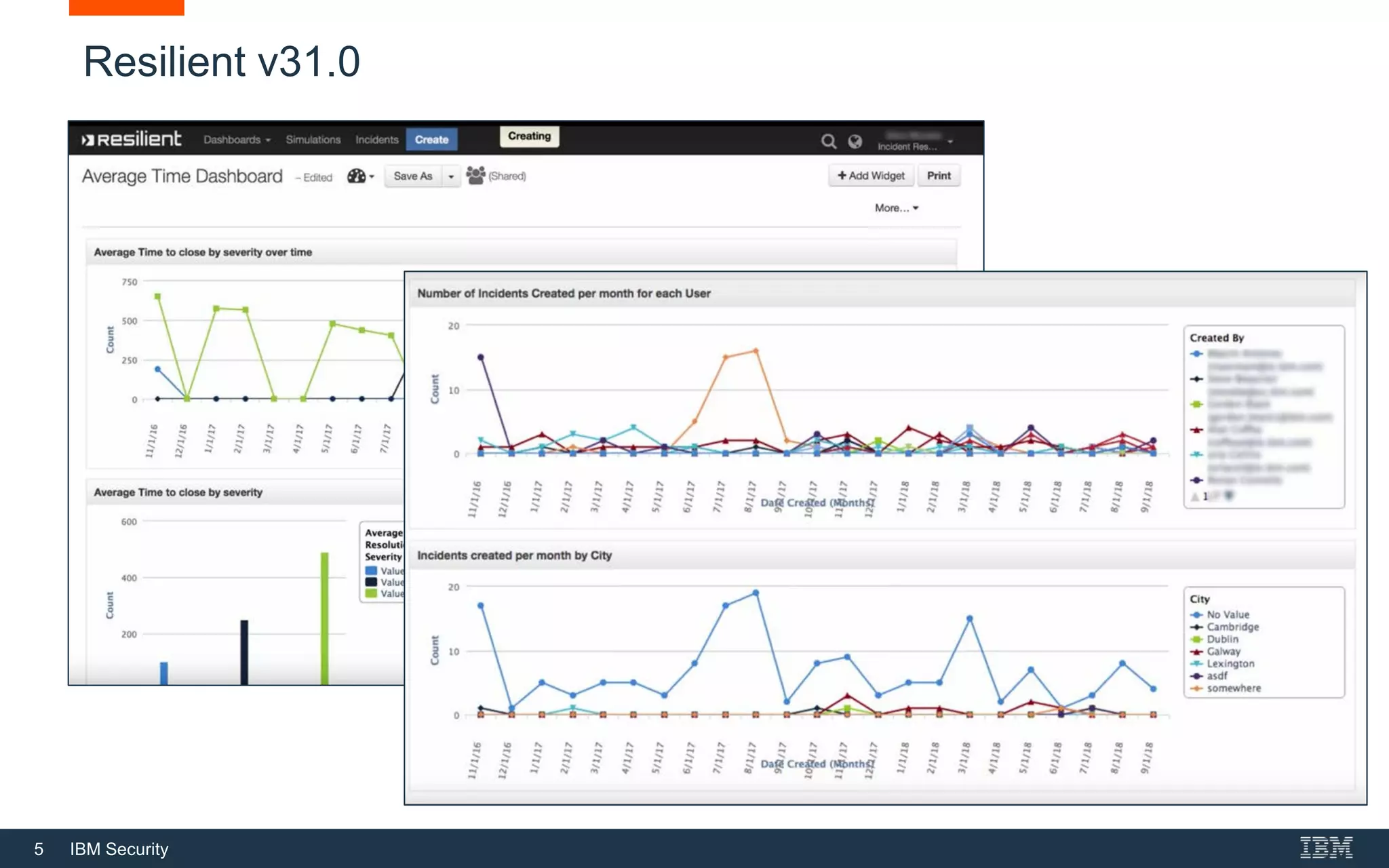
Task: Toggle the somewhere series in City legend
Action: [x=1226, y=688]
